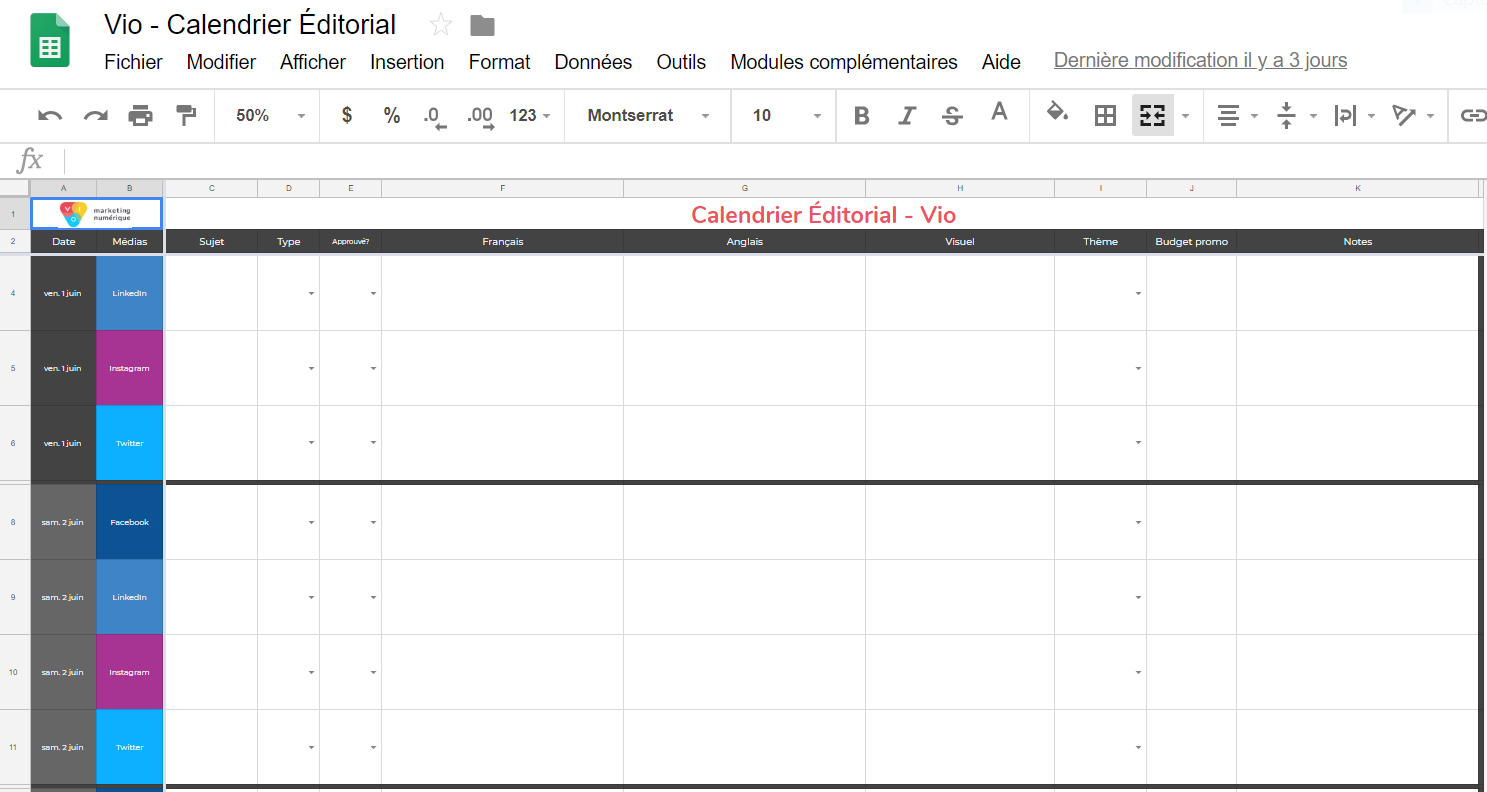
Task: Open Thème dropdown in Twitter row 6
Action: click(1138, 443)
